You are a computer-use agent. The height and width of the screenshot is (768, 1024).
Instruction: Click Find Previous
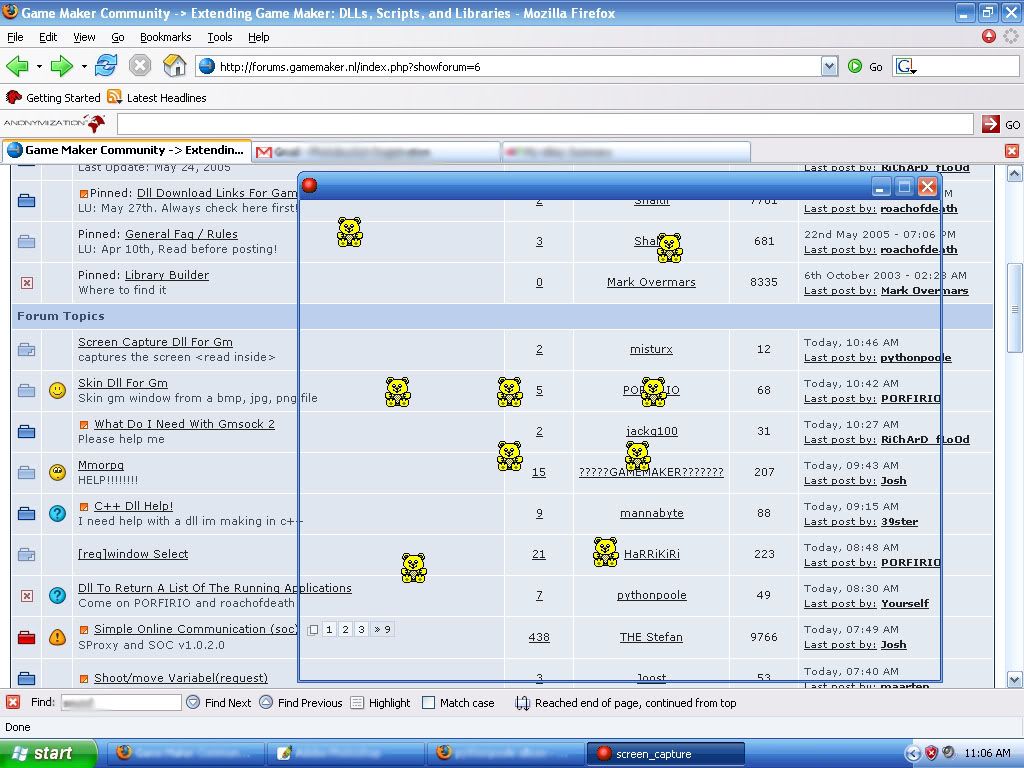tap(301, 703)
